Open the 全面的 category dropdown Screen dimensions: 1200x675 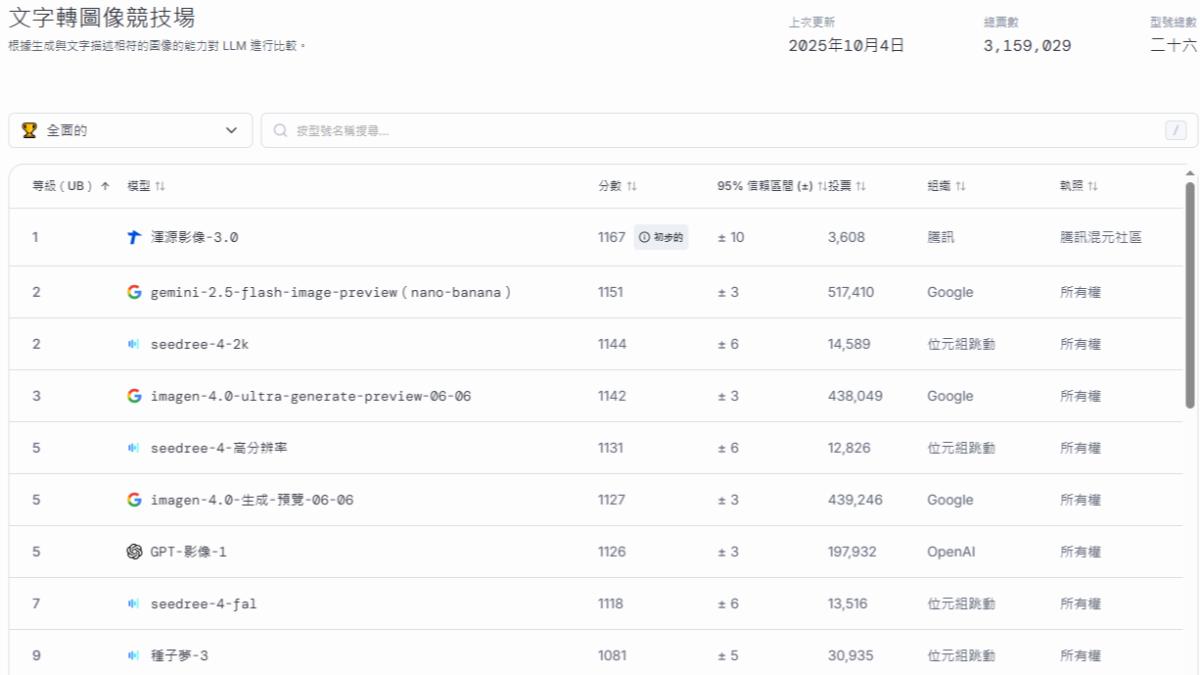click(131, 130)
